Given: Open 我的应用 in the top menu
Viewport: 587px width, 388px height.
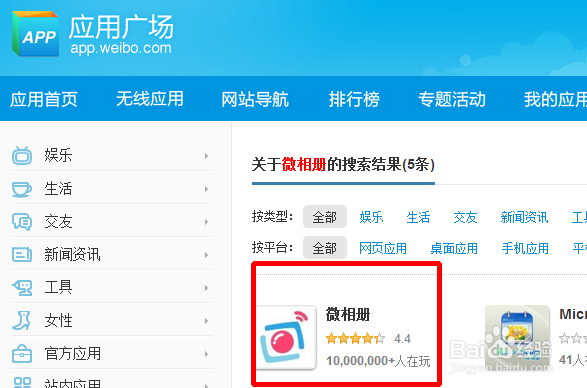Looking at the screenshot, I should (x=555, y=99).
